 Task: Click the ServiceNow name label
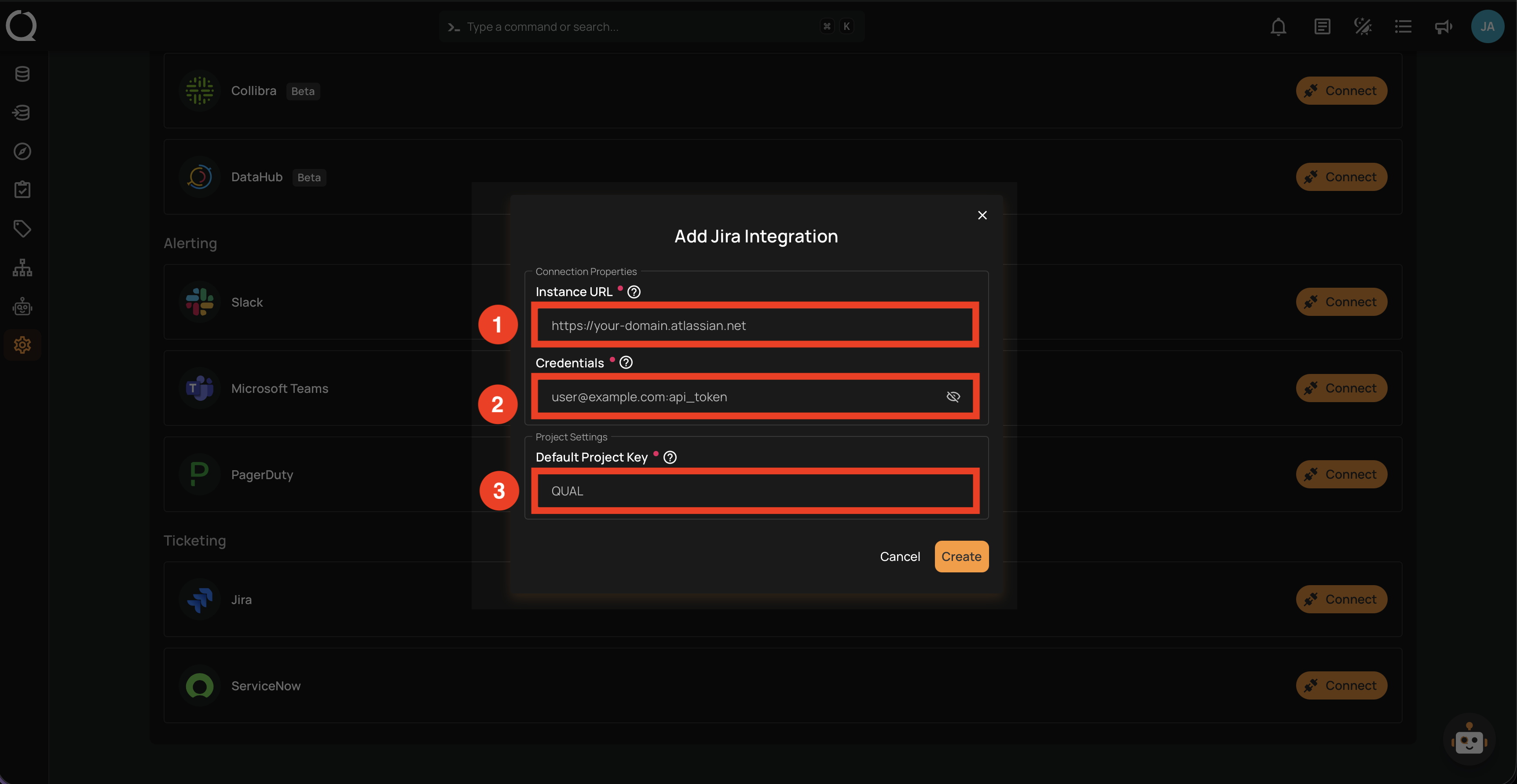click(266, 686)
